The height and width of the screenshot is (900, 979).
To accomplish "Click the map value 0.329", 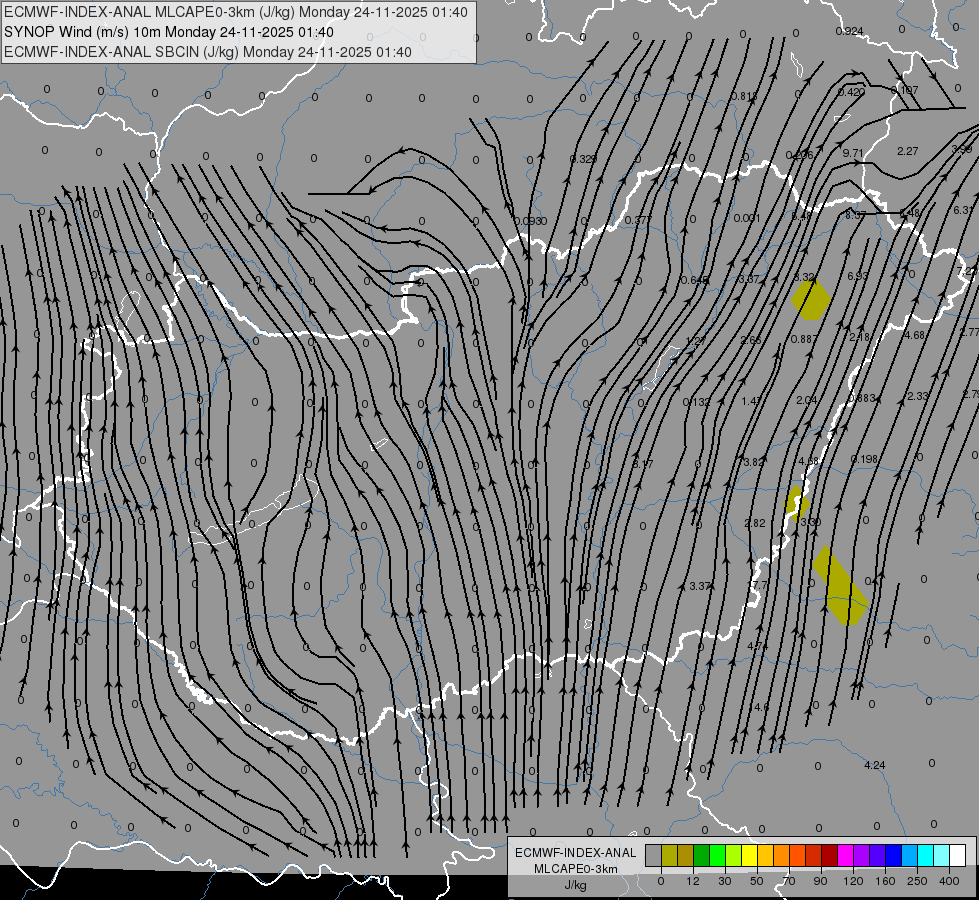I will tap(583, 159).
